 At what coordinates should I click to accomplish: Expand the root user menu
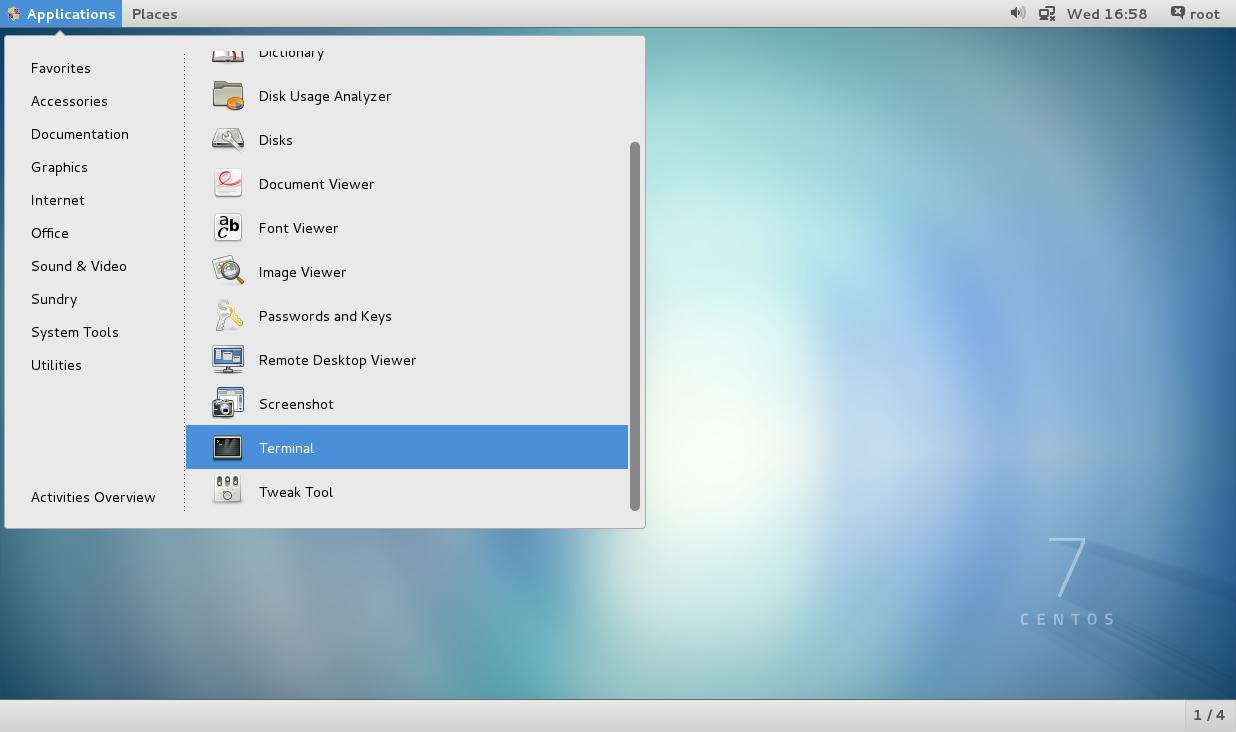click(1196, 14)
